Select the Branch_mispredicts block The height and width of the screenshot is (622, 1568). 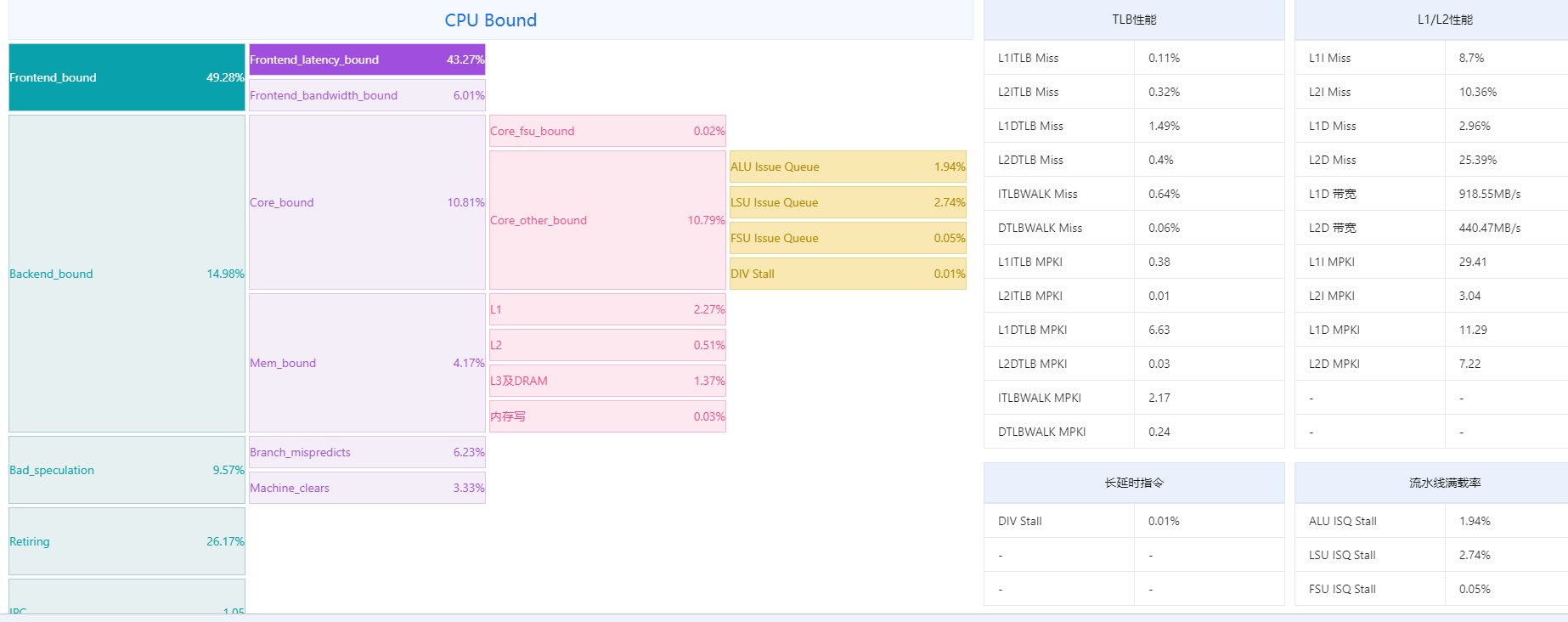(367, 452)
